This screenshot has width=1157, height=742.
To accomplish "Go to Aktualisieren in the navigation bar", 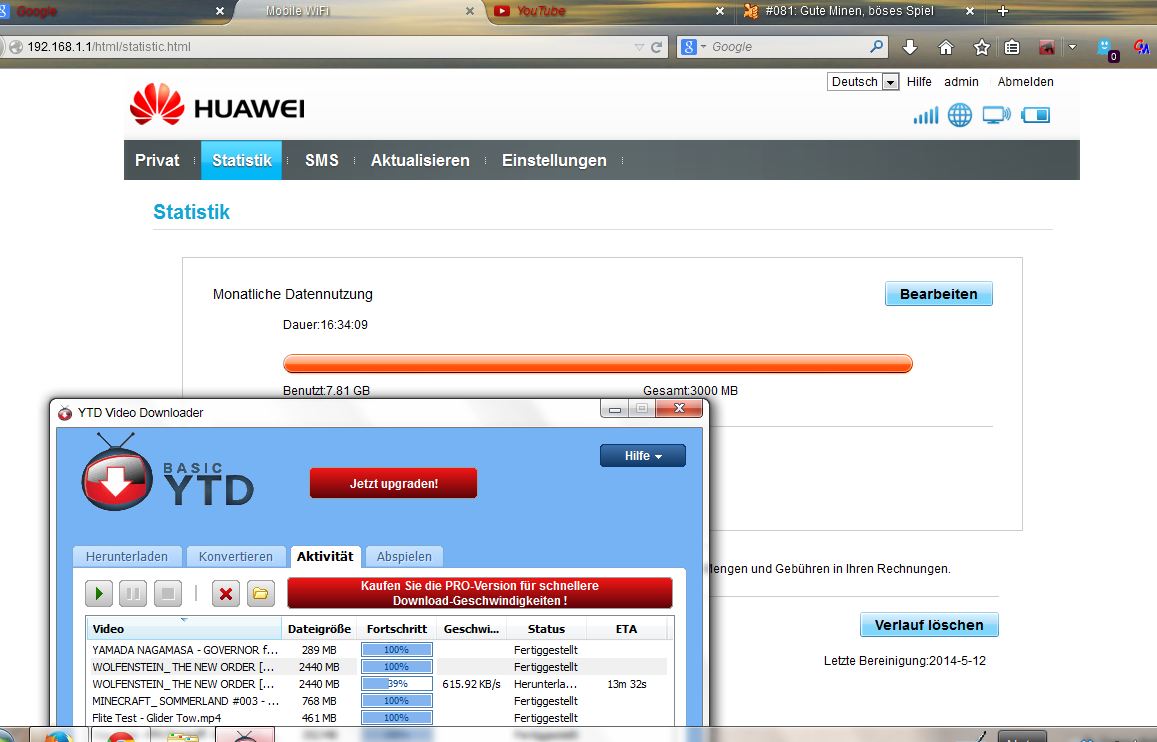I will 420,160.
